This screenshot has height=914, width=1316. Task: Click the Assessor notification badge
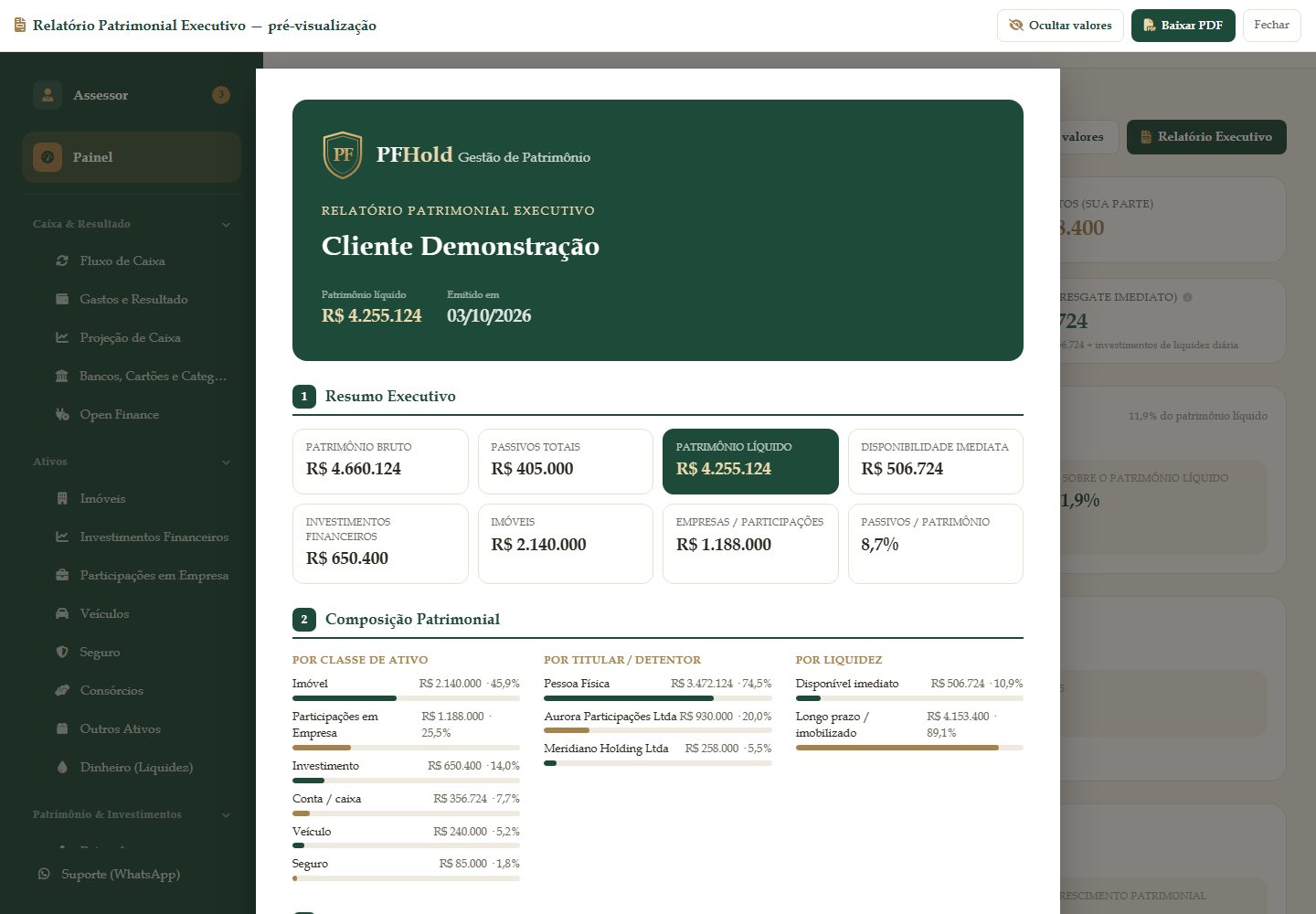tap(221, 95)
